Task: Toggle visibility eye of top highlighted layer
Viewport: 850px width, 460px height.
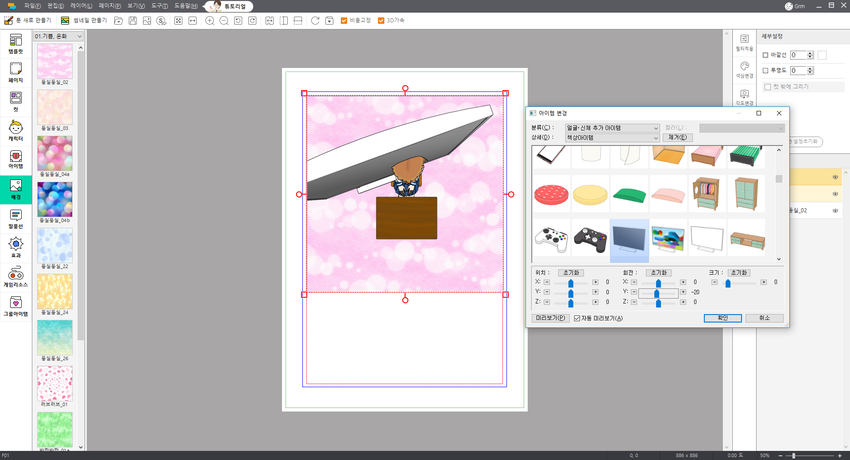Action: pyautogui.click(x=835, y=177)
